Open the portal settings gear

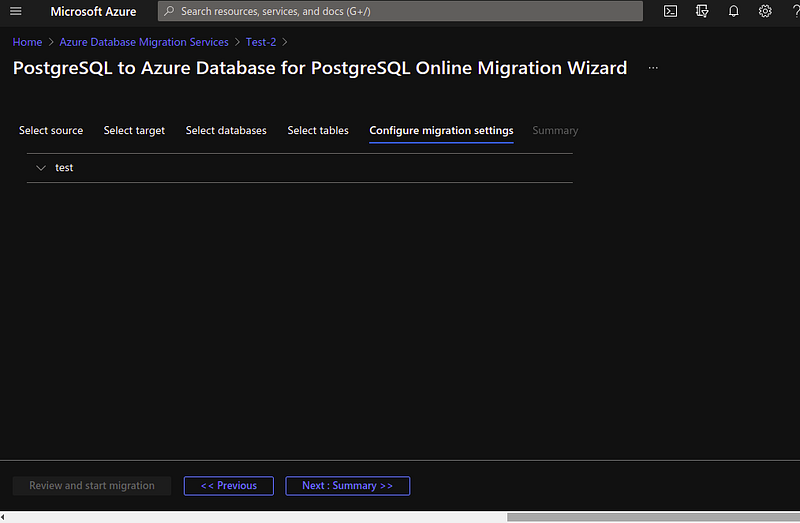[x=765, y=11]
